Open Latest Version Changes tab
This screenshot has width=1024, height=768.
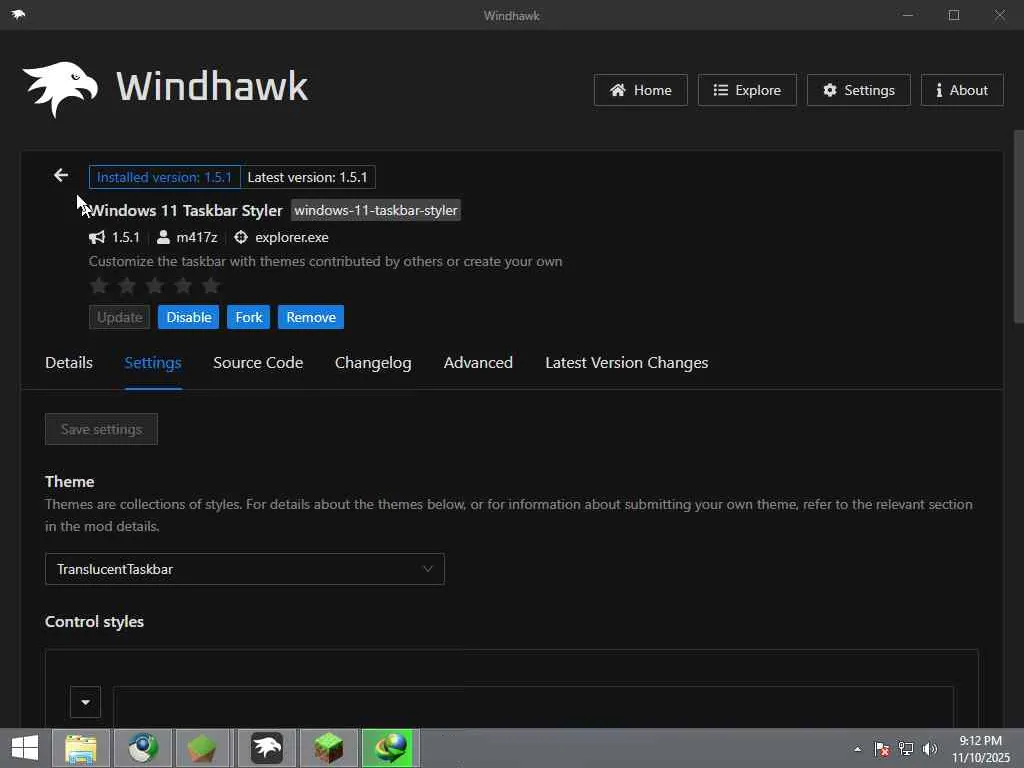[626, 363]
